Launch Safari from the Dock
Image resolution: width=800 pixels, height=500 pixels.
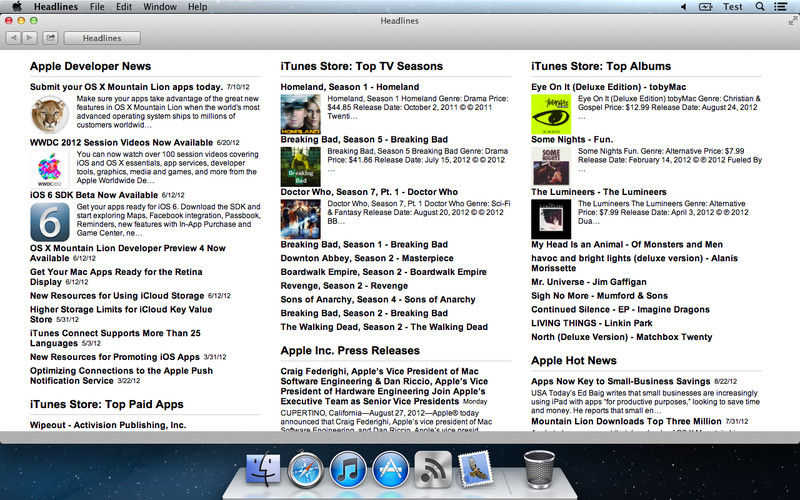point(306,469)
